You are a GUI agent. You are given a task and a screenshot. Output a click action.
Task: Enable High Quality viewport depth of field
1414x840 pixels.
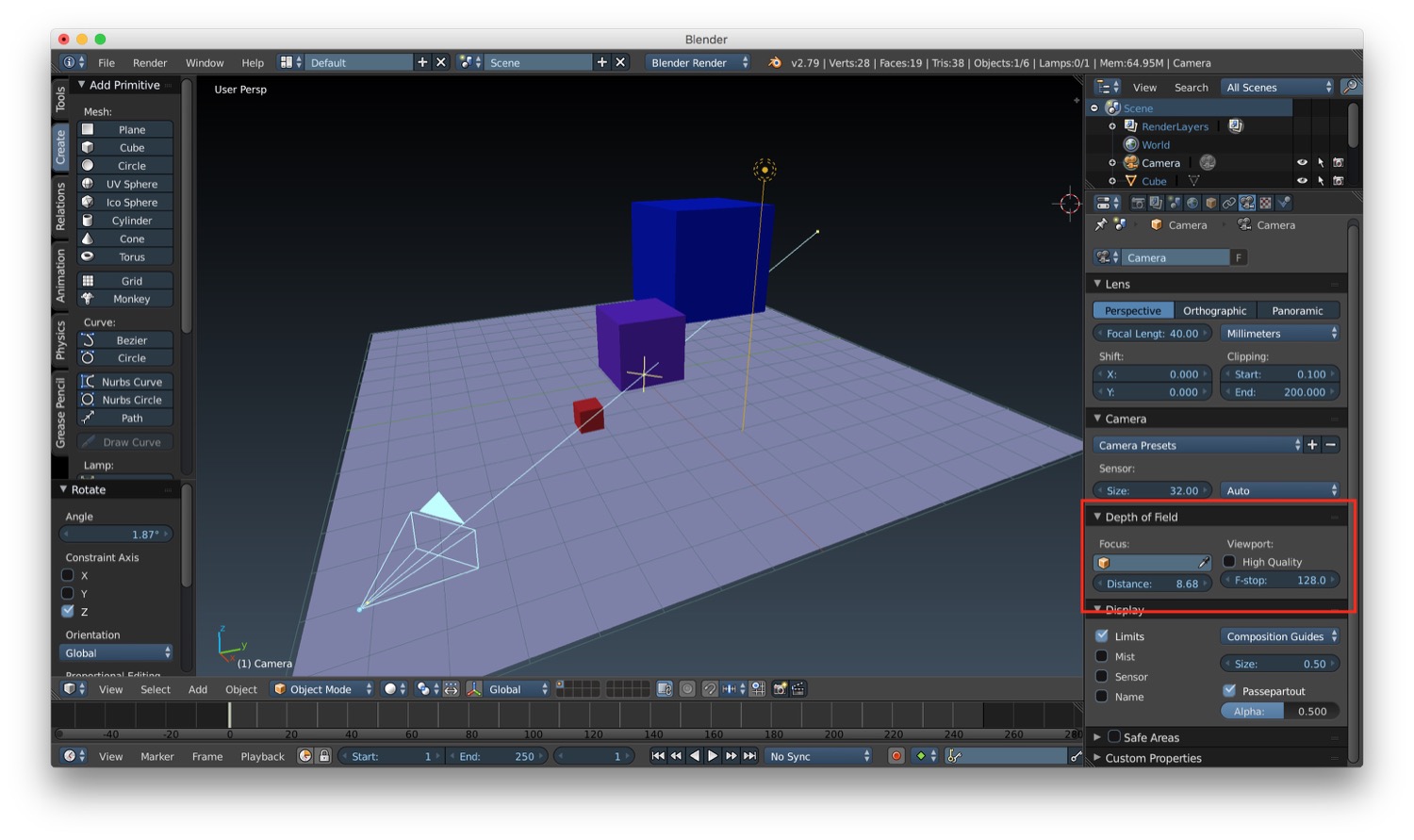(x=1229, y=562)
